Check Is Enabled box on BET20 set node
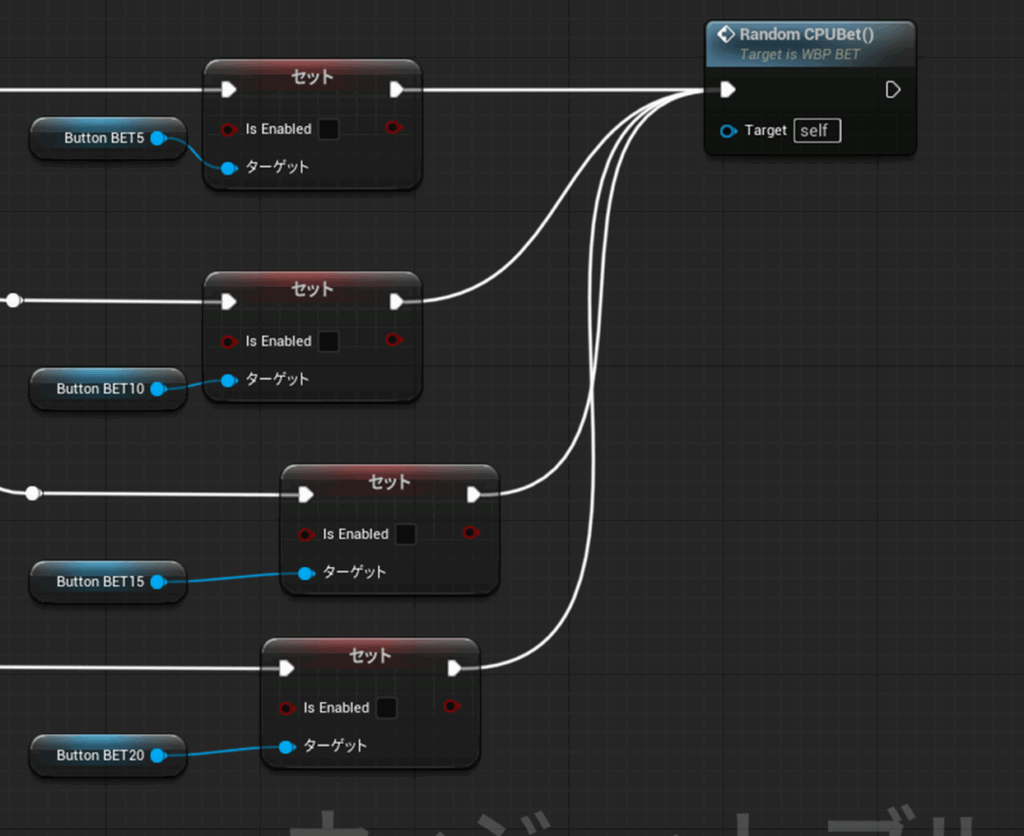1024x836 pixels. 386,708
